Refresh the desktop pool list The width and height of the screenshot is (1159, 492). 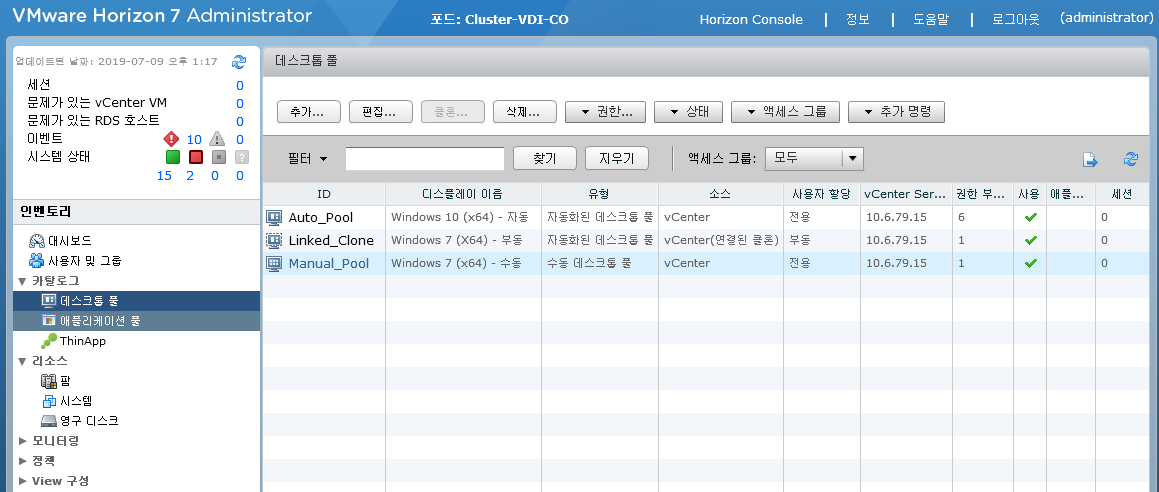[x=1131, y=159]
